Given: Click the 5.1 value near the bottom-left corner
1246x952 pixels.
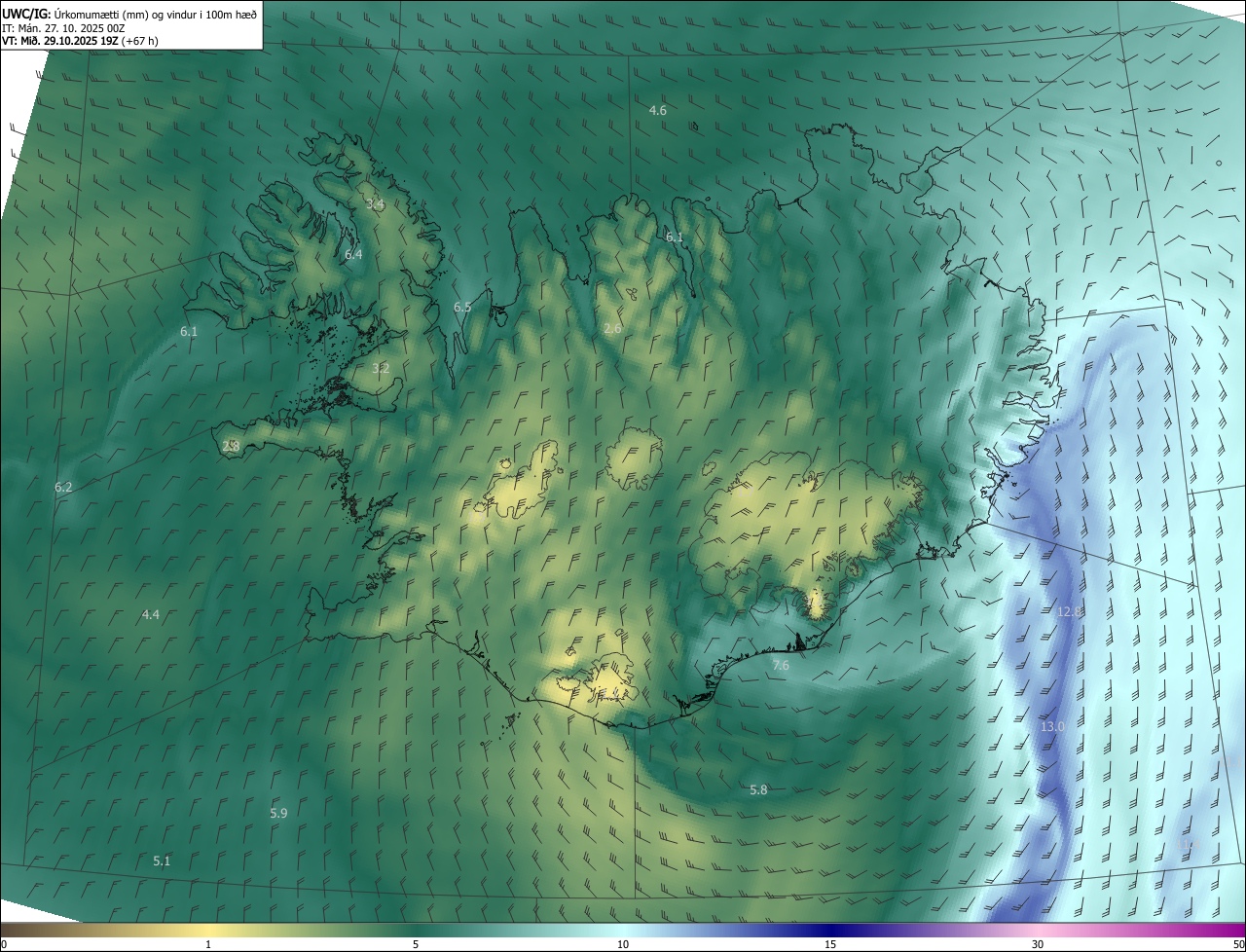Looking at the screenshot, I should tap(162, 861).
